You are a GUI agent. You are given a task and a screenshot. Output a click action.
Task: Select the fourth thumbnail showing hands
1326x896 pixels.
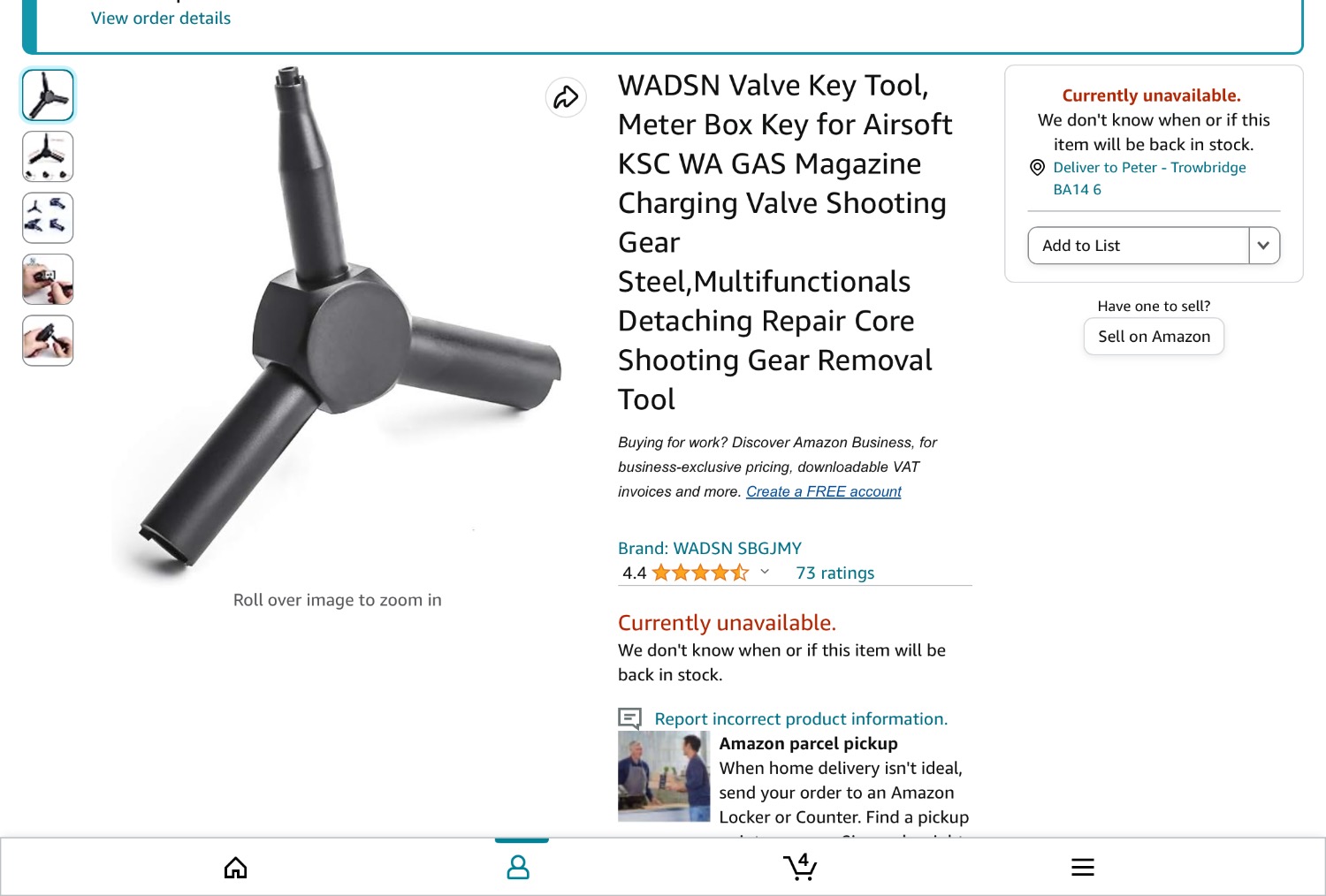tap(48, 279)
